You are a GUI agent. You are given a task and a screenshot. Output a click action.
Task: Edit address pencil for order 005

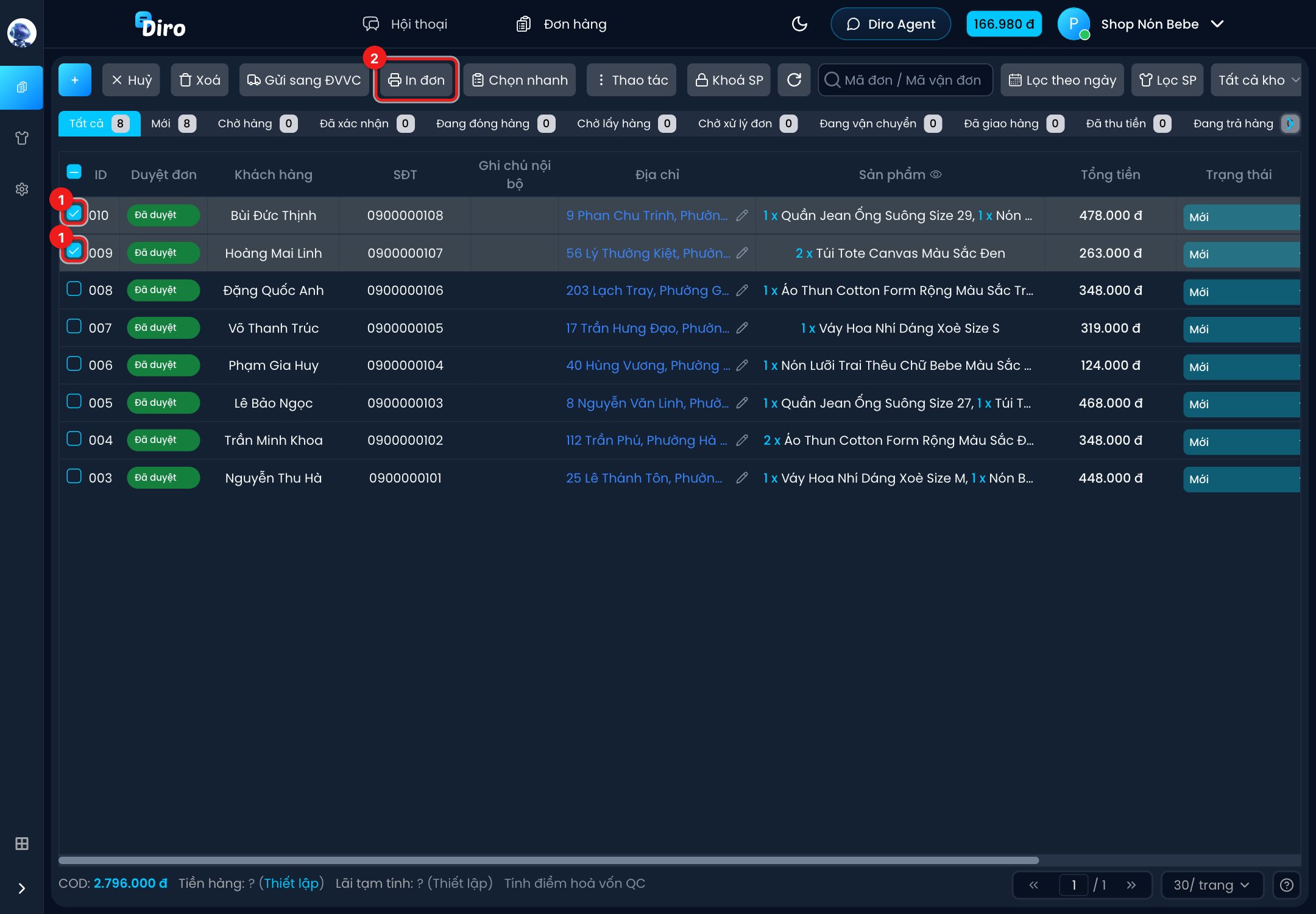tap(742, 403)
